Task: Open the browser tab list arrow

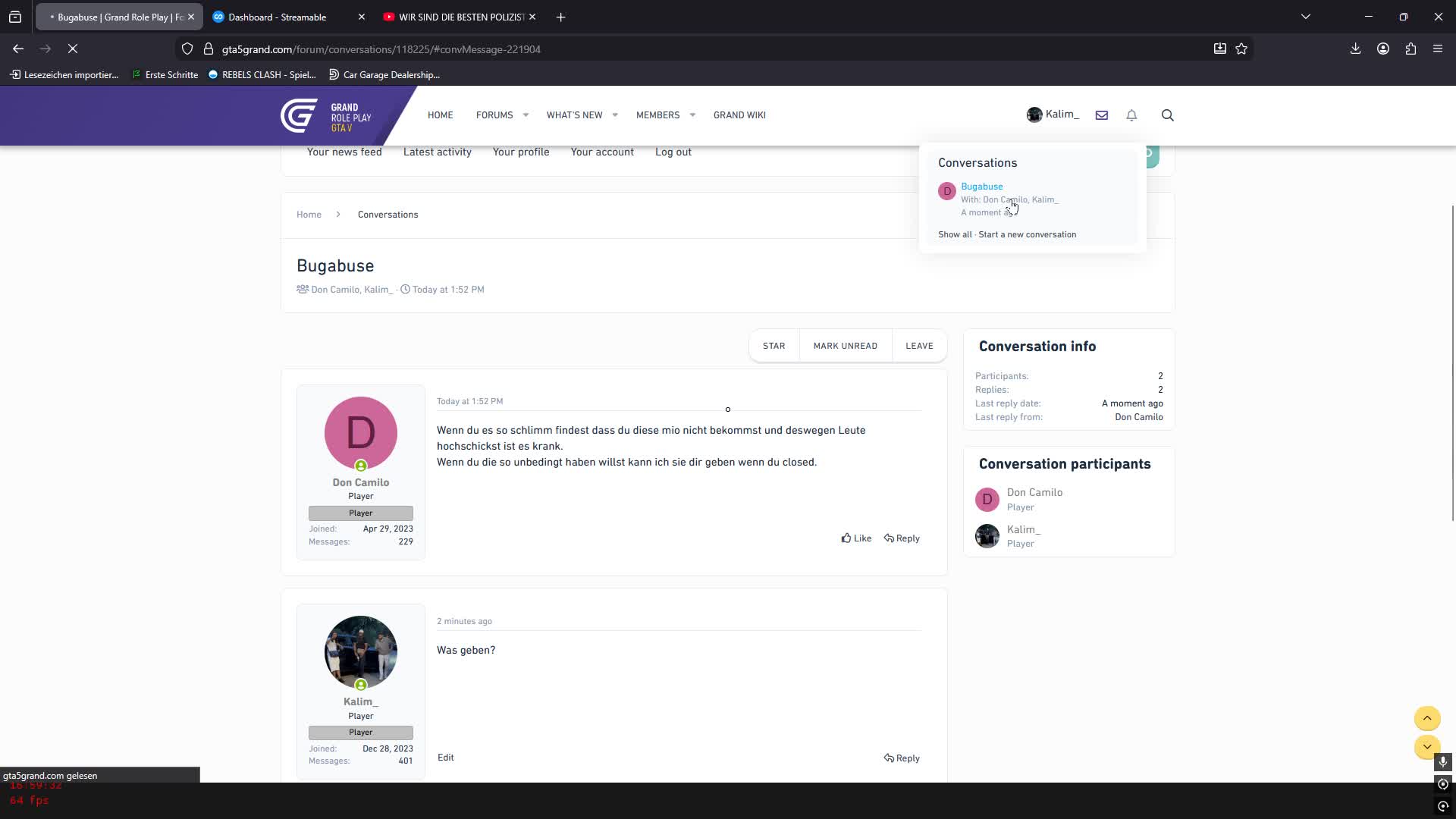Action: coord(1306,16)
